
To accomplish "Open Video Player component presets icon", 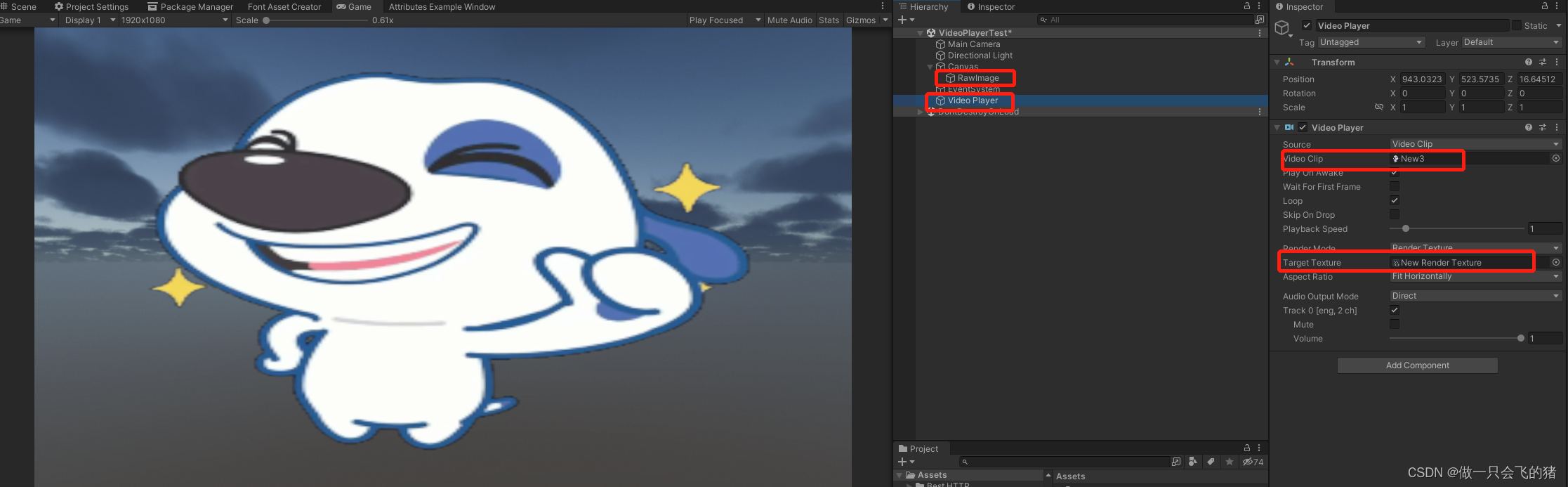I will [x=1543, y=127].
